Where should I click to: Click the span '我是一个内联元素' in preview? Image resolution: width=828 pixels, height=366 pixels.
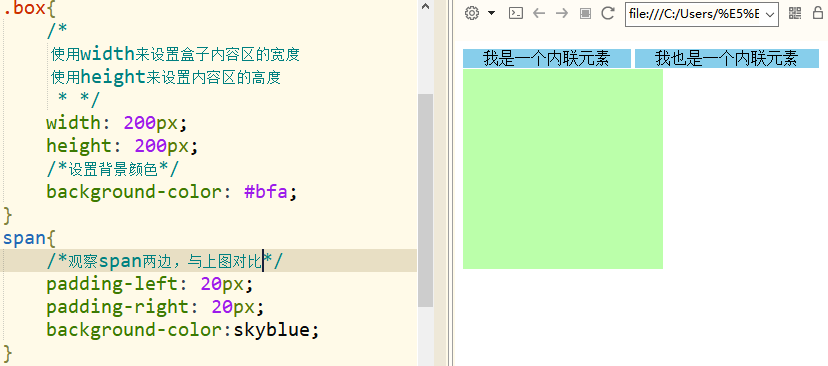(547, 59)
